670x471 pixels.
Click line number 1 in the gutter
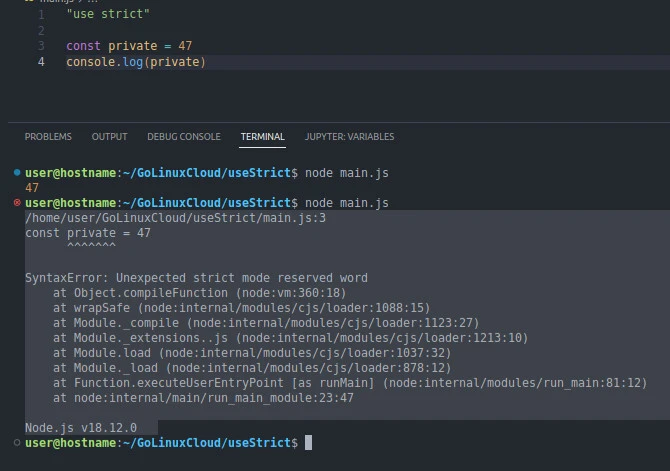pyautogui.click(x=41, y=15)
